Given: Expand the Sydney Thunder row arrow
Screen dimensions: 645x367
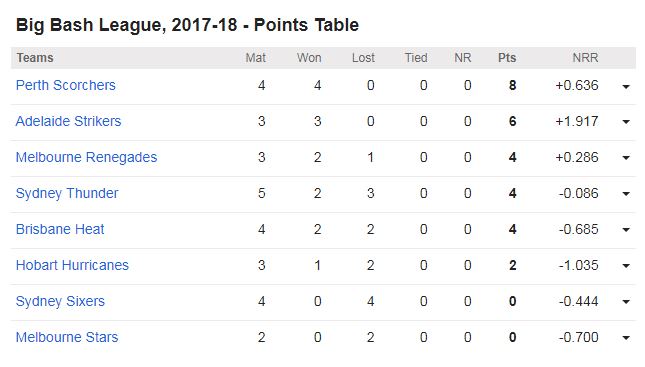Looking at the screenshot, I should tap(626, 194).
